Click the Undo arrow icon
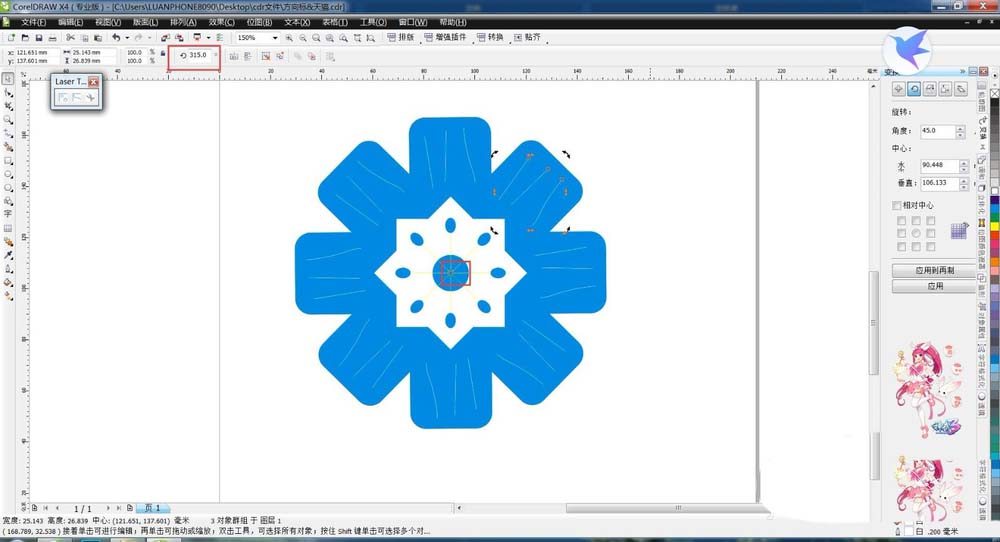Image resolution: width=1000 pixels, height=542 pixels. 116,38
